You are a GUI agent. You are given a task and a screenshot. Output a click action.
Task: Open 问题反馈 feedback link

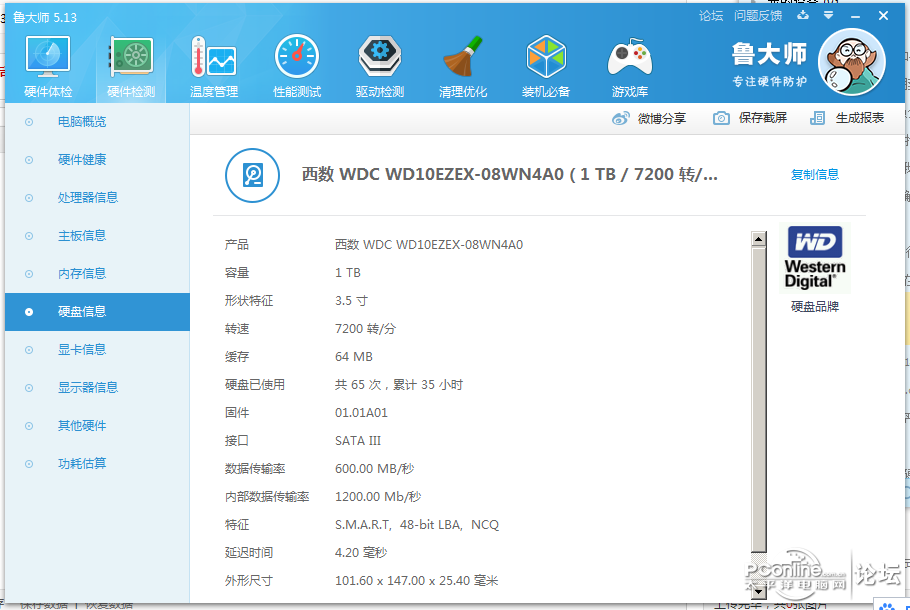click(x=758, y=16)
